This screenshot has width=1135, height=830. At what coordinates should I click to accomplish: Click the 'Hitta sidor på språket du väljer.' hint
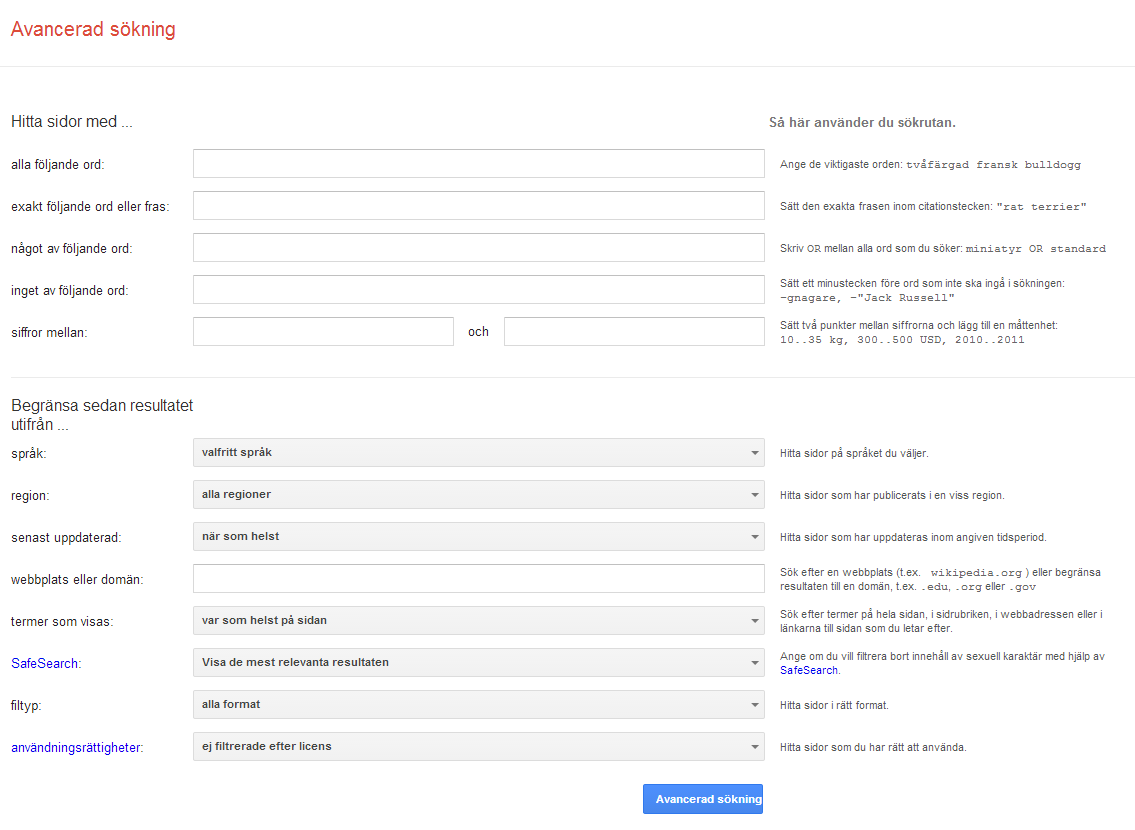tap(854, 453)
